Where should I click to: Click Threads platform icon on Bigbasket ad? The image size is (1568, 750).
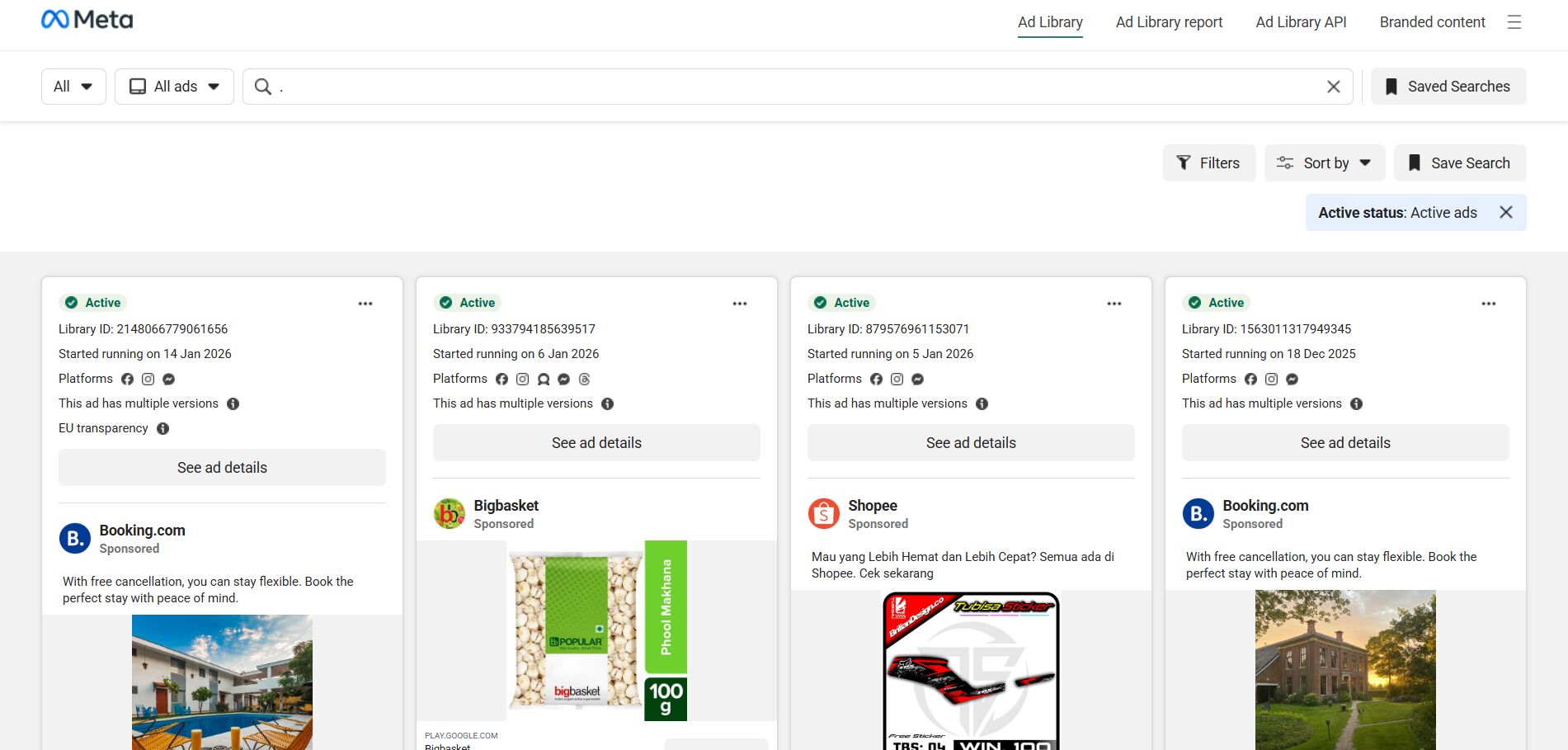point(585,380)
